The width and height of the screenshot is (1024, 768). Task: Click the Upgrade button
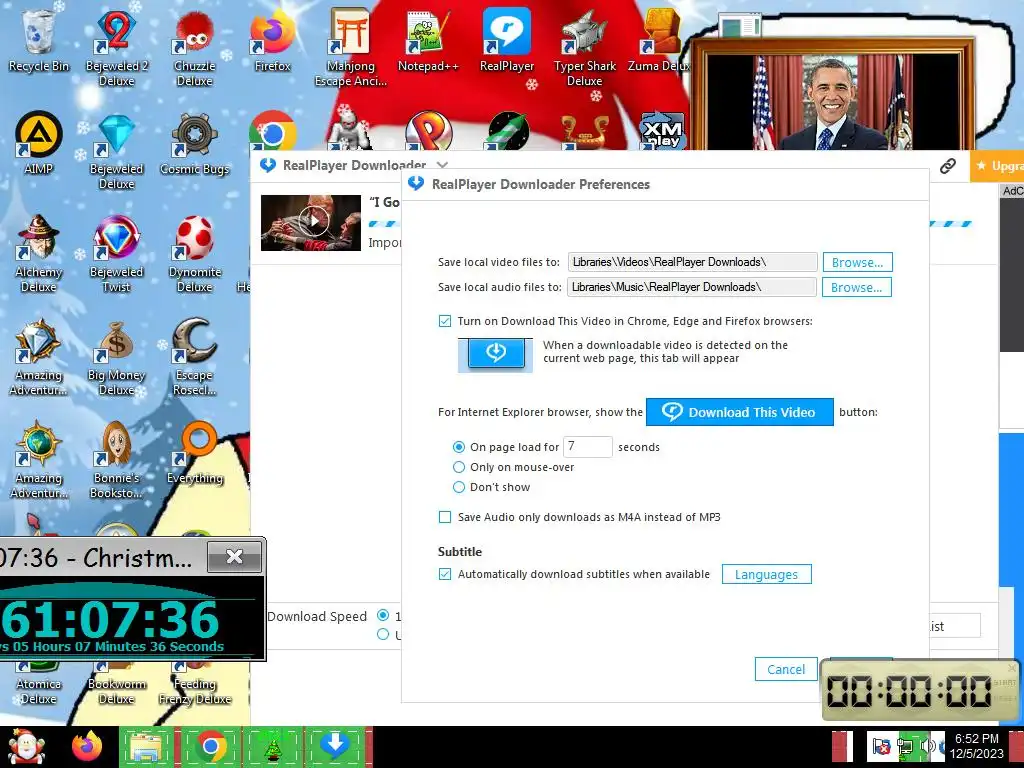[x=997, y=166]
